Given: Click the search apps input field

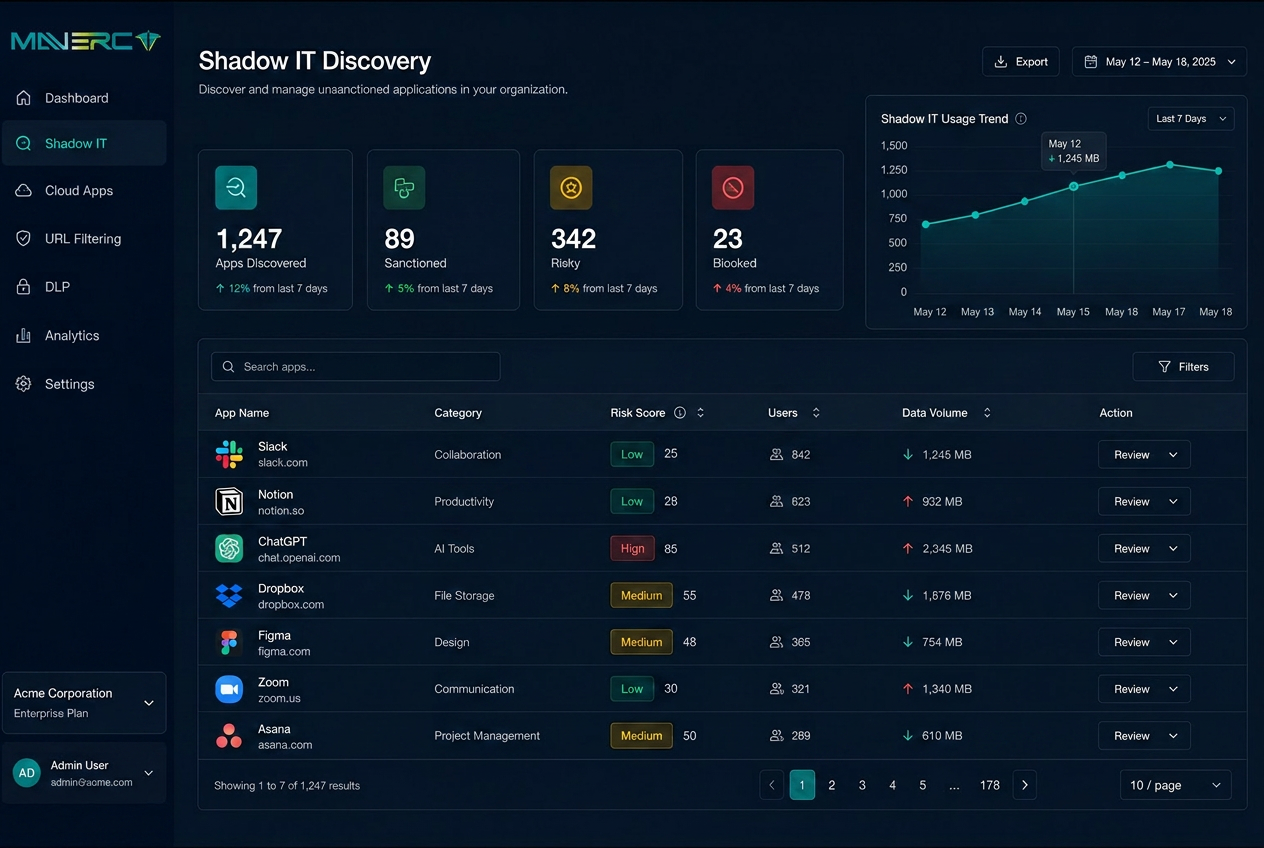Looking at the screenshot, I should (x=355, y=367).
